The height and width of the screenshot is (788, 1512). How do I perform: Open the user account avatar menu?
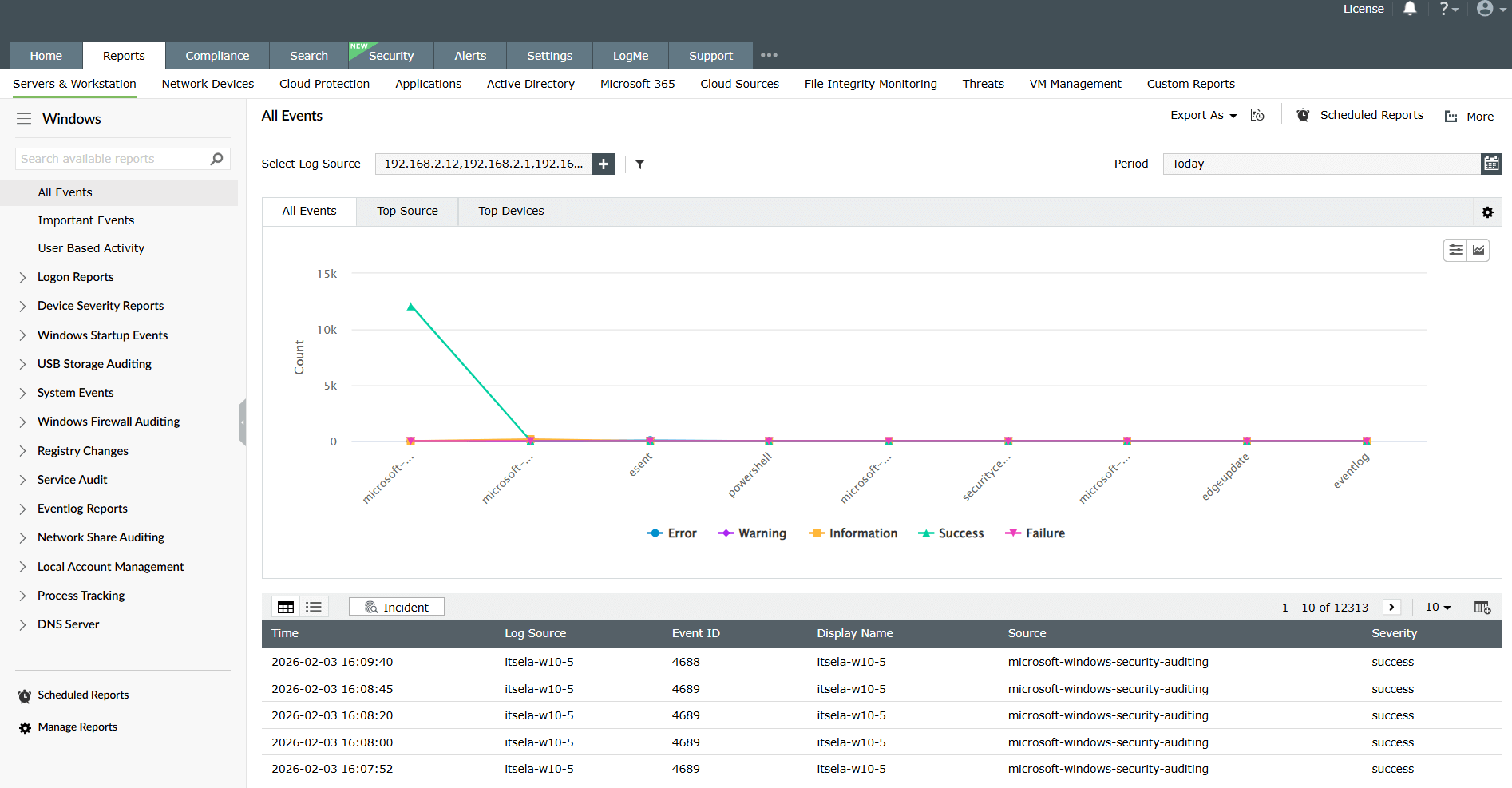(x=1490, y=9)
